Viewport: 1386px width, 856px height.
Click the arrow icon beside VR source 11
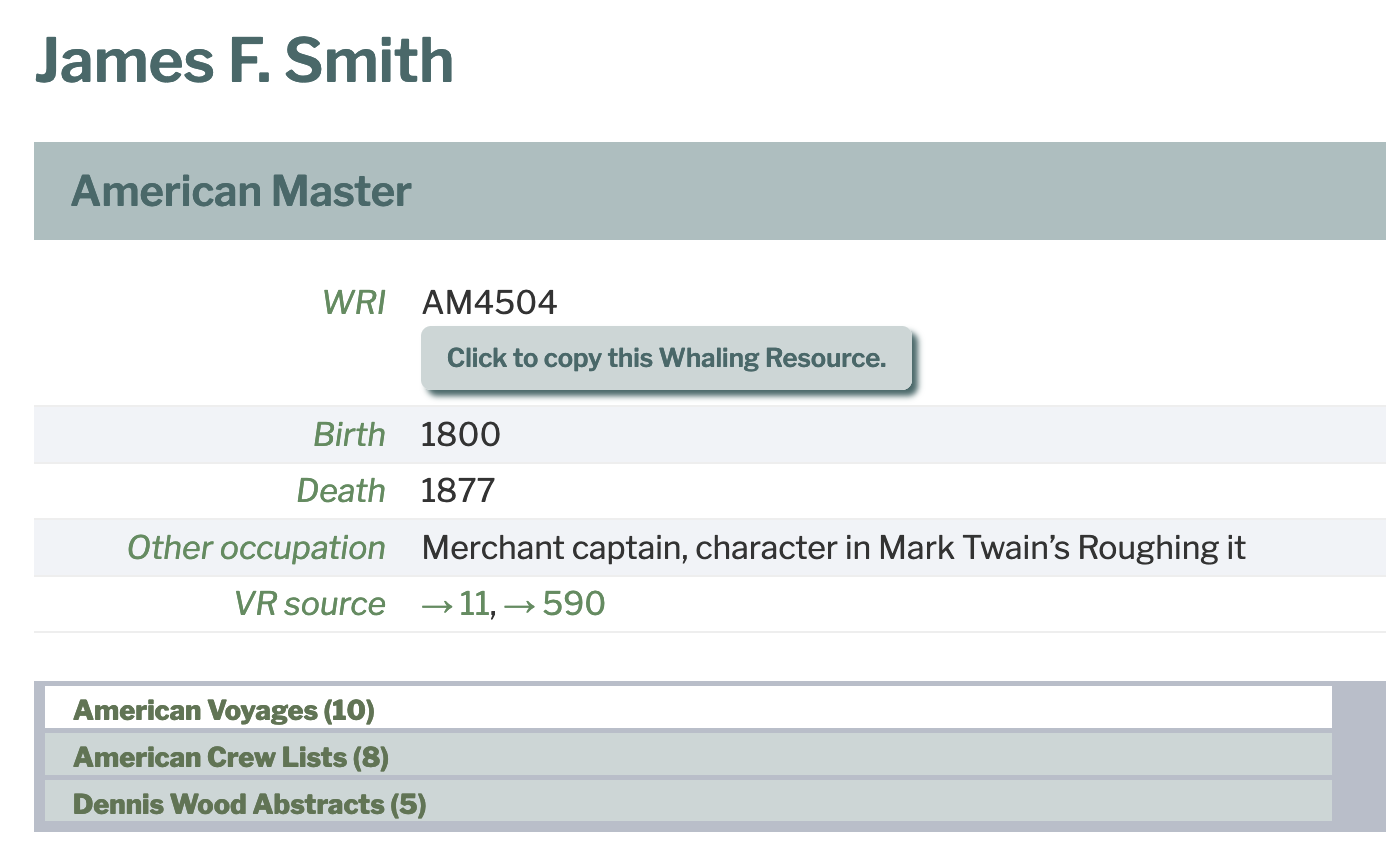[438, 604]
